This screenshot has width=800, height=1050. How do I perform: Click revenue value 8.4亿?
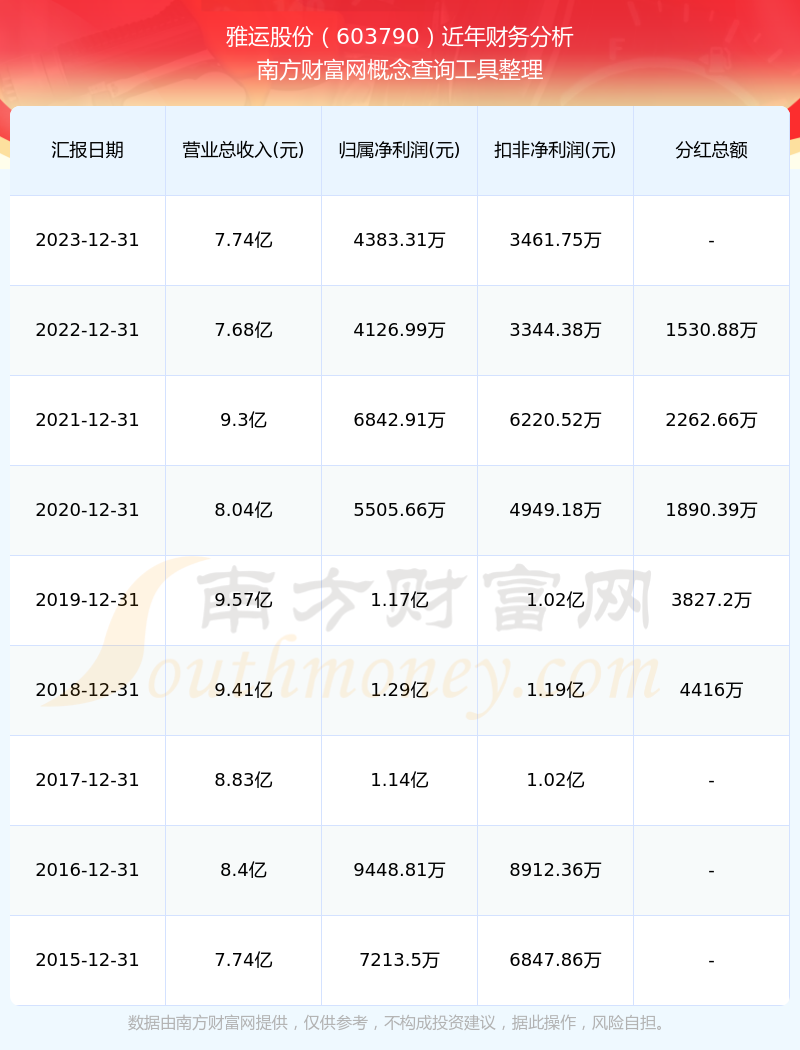[x=244, y=871]
